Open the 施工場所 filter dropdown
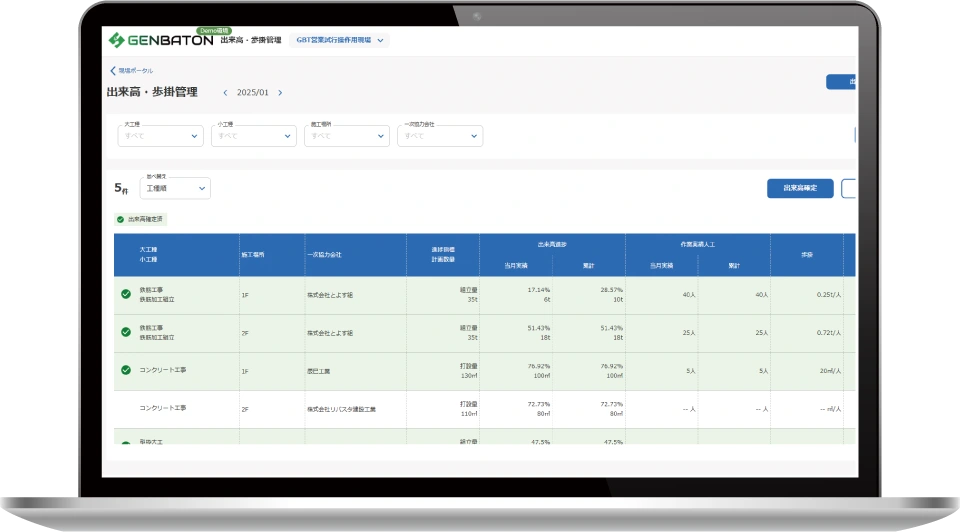 point(347,136)
